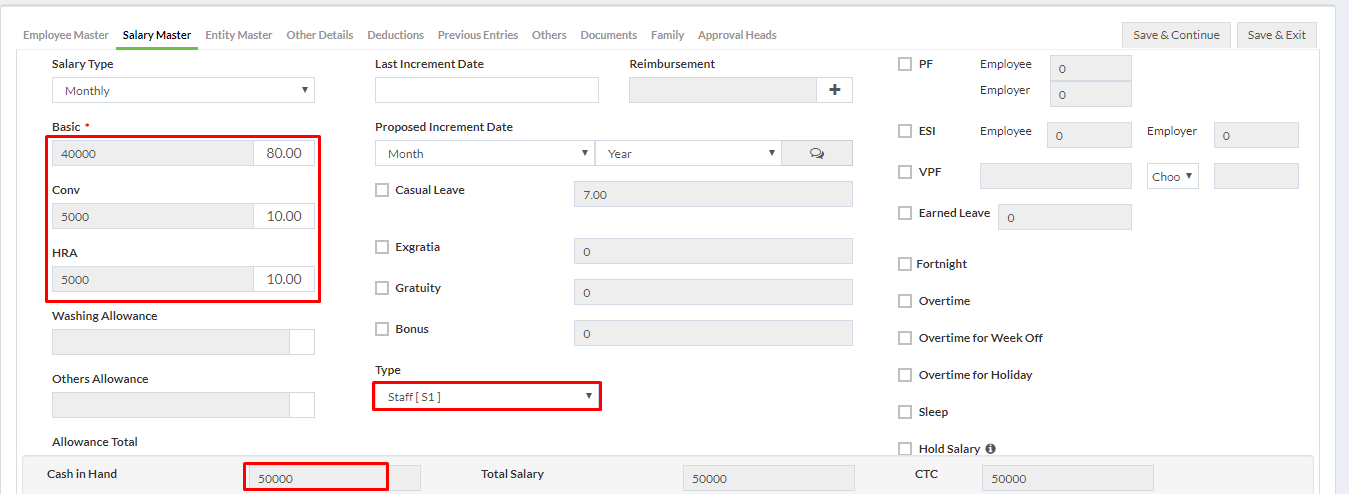
Task: Click the Bonus amount field
Action: 713,333
